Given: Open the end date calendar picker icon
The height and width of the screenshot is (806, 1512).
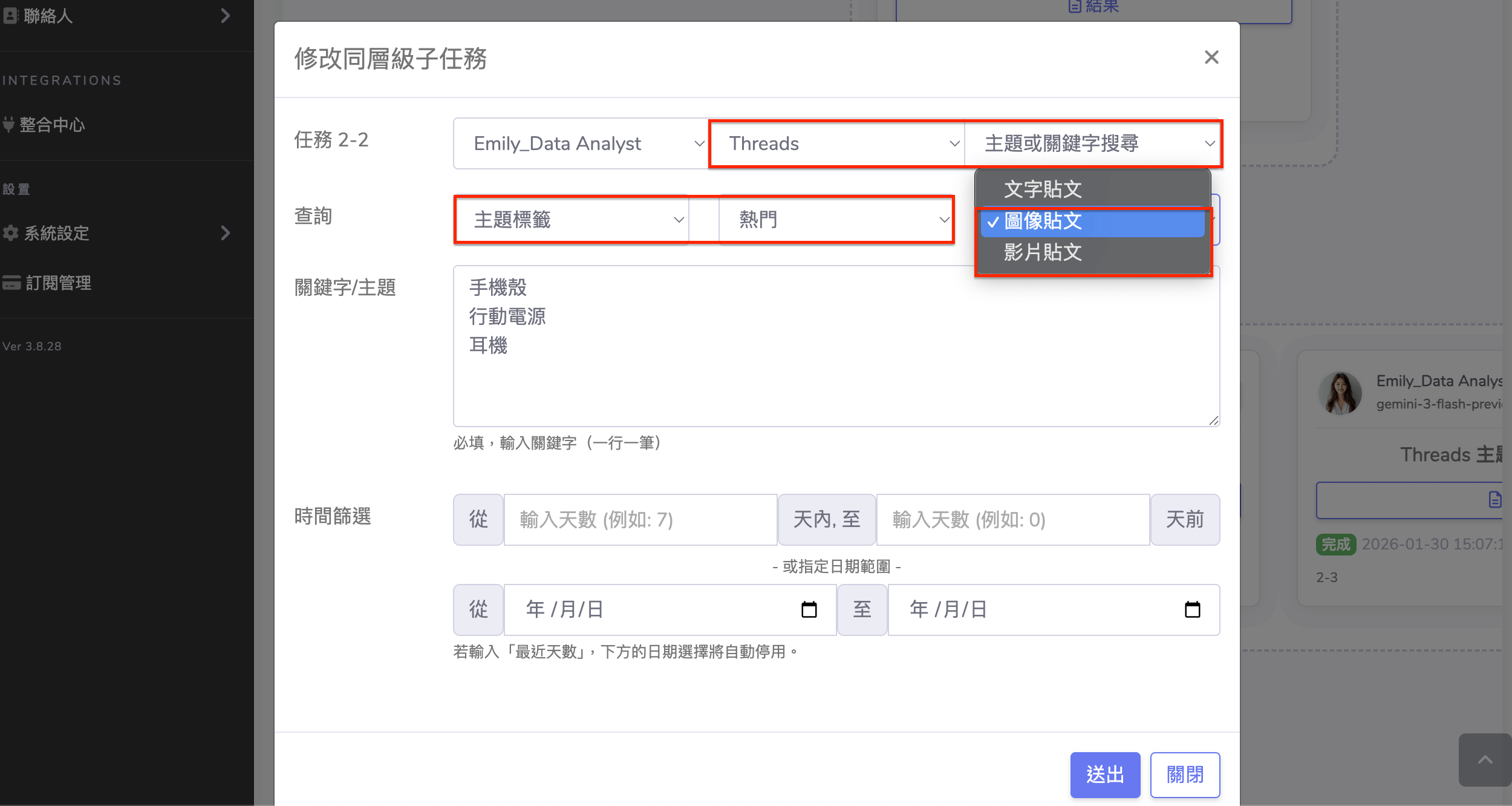Looking at the screenshot, I should click(x=1192, y=609).
